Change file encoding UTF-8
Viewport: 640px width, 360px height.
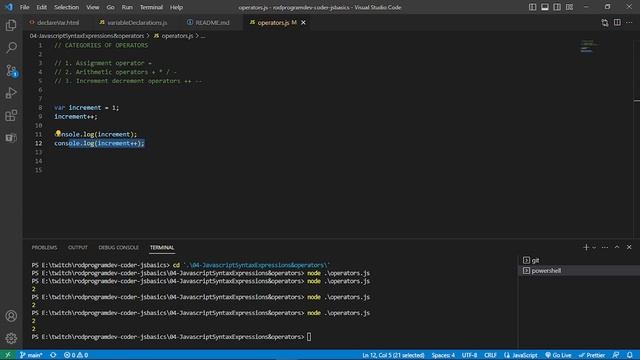point(469,355)
